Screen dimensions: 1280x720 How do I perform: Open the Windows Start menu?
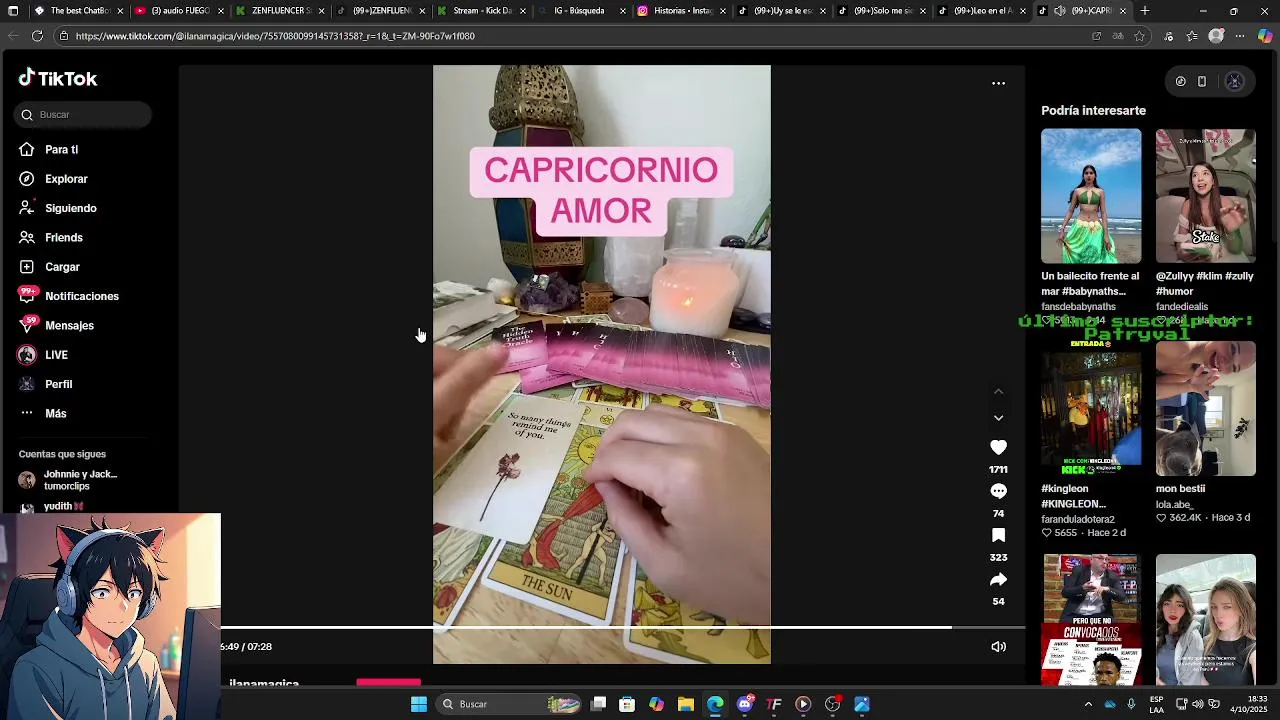tap(419, 704)
